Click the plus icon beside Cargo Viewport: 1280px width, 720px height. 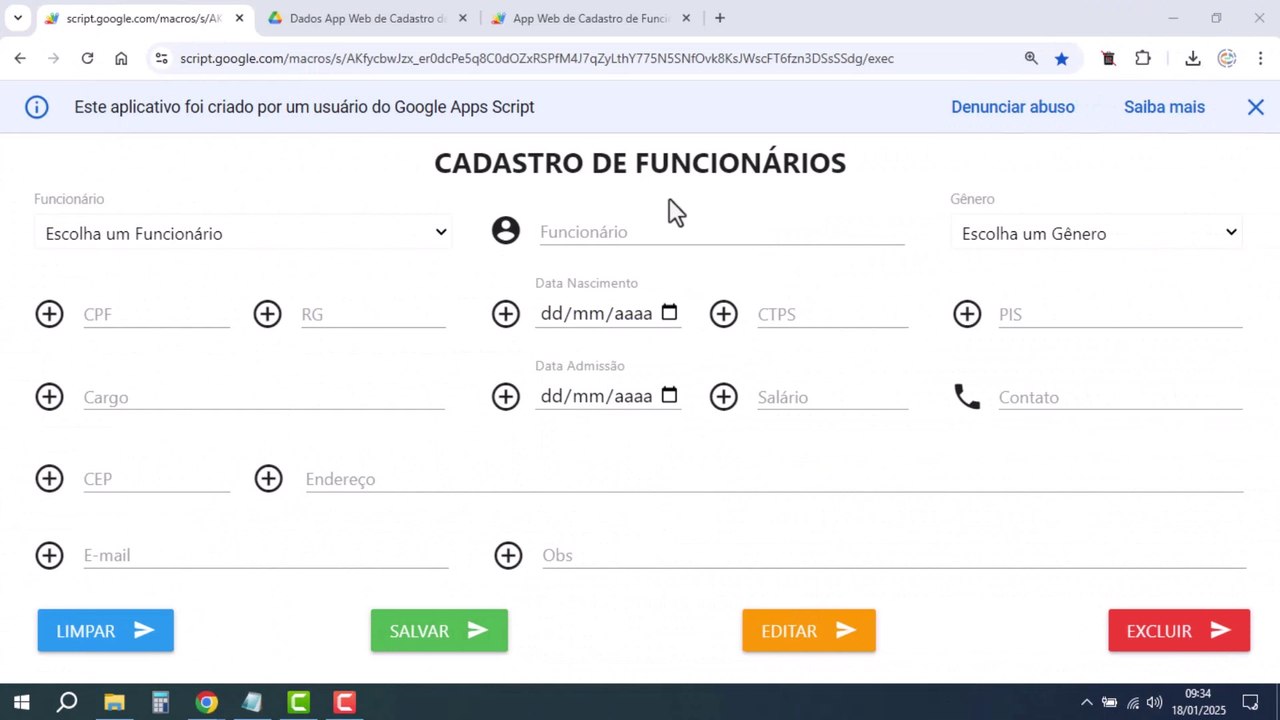(x=49, y=397)
